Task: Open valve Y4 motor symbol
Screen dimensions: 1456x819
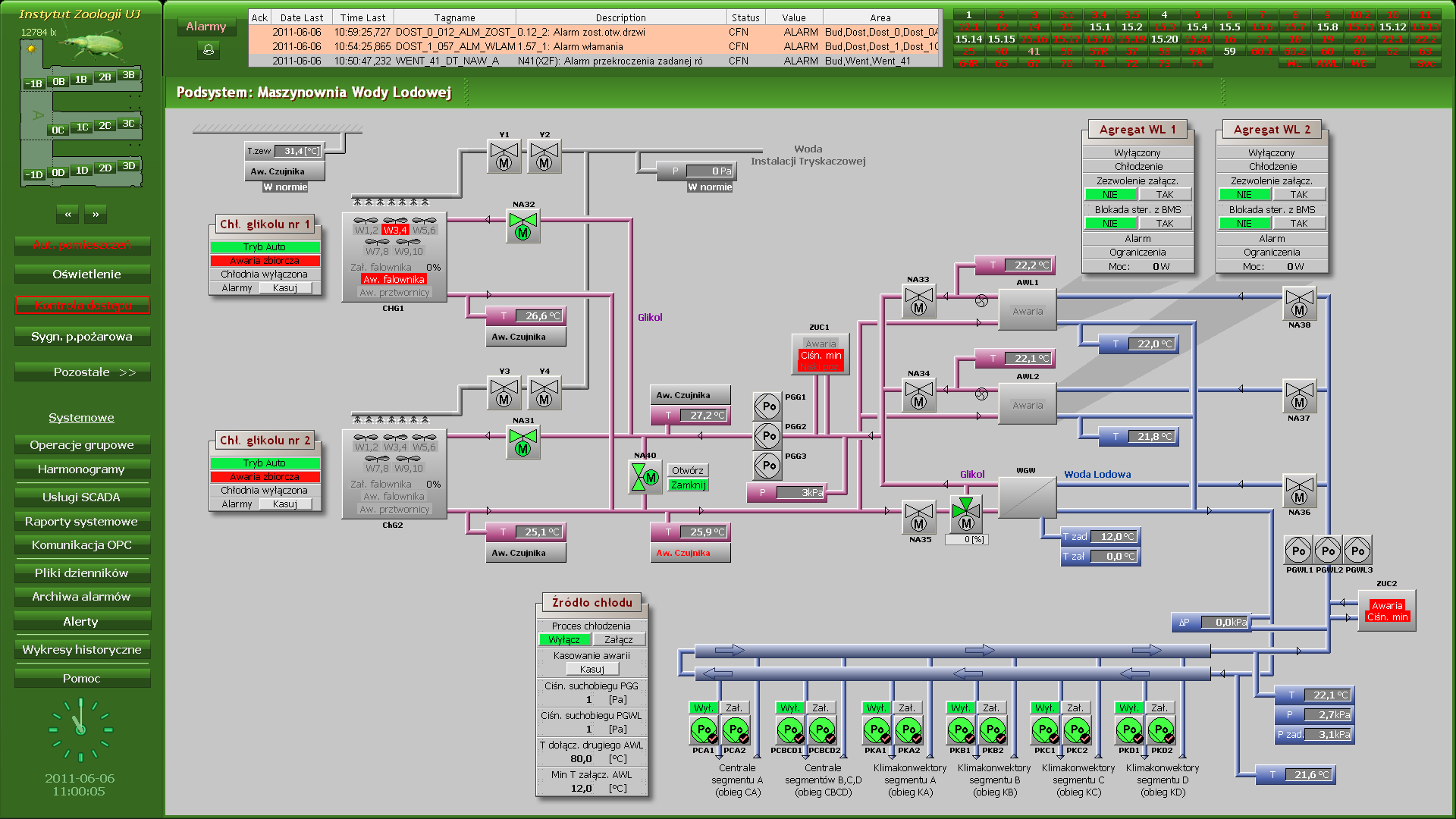Action: [x=544, y=393]
